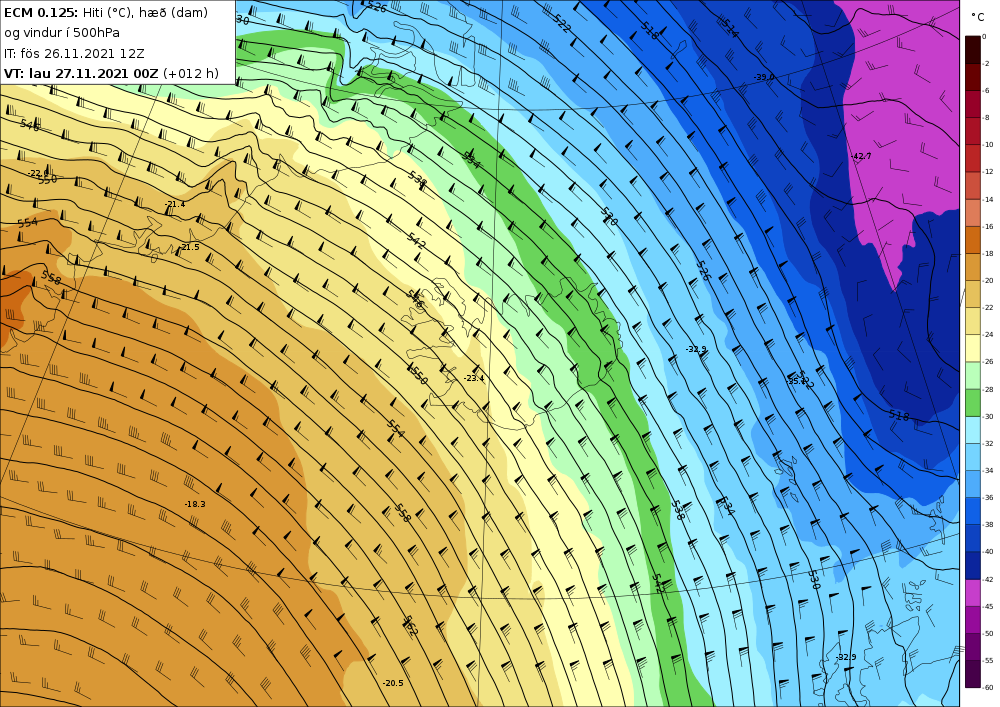Click the "-42.7" temperature value in magenta area
Viewport: 1000px width, 707px height.
coord(861,156)
